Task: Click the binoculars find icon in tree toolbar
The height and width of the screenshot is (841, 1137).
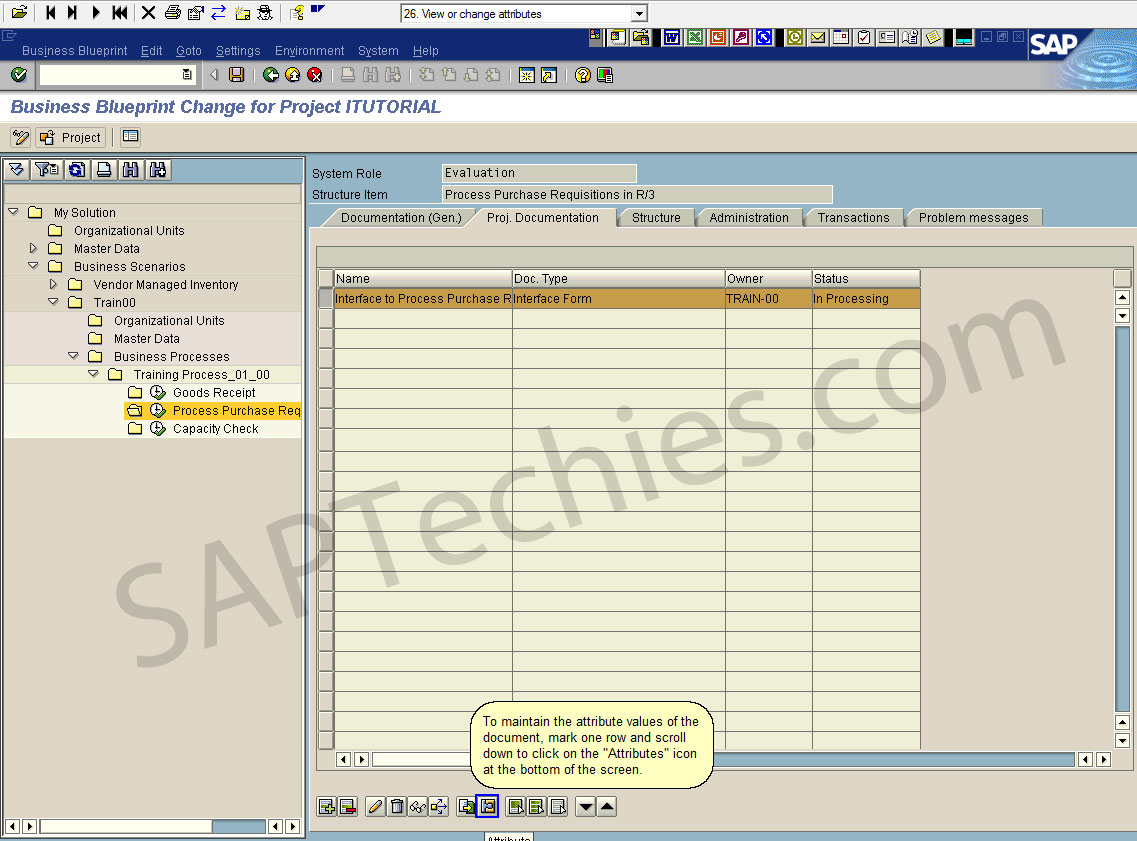Action: point(131,170)
